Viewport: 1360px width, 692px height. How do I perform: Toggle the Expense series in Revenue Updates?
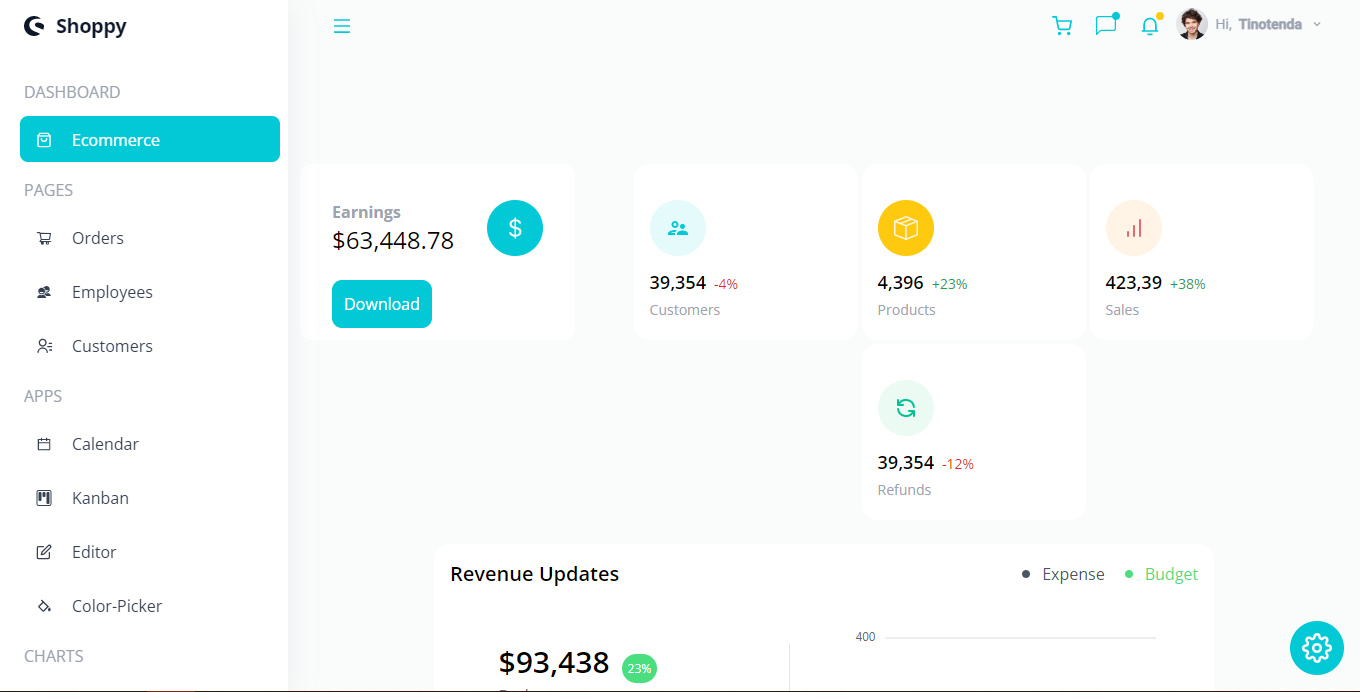[1073, 573]
